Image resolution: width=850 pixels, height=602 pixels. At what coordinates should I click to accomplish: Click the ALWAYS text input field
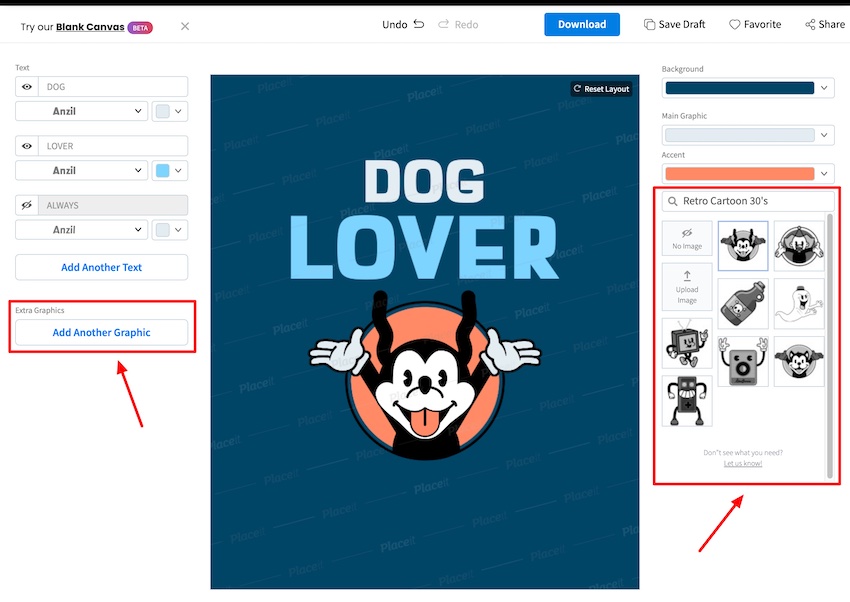click(x=113, y=205)
